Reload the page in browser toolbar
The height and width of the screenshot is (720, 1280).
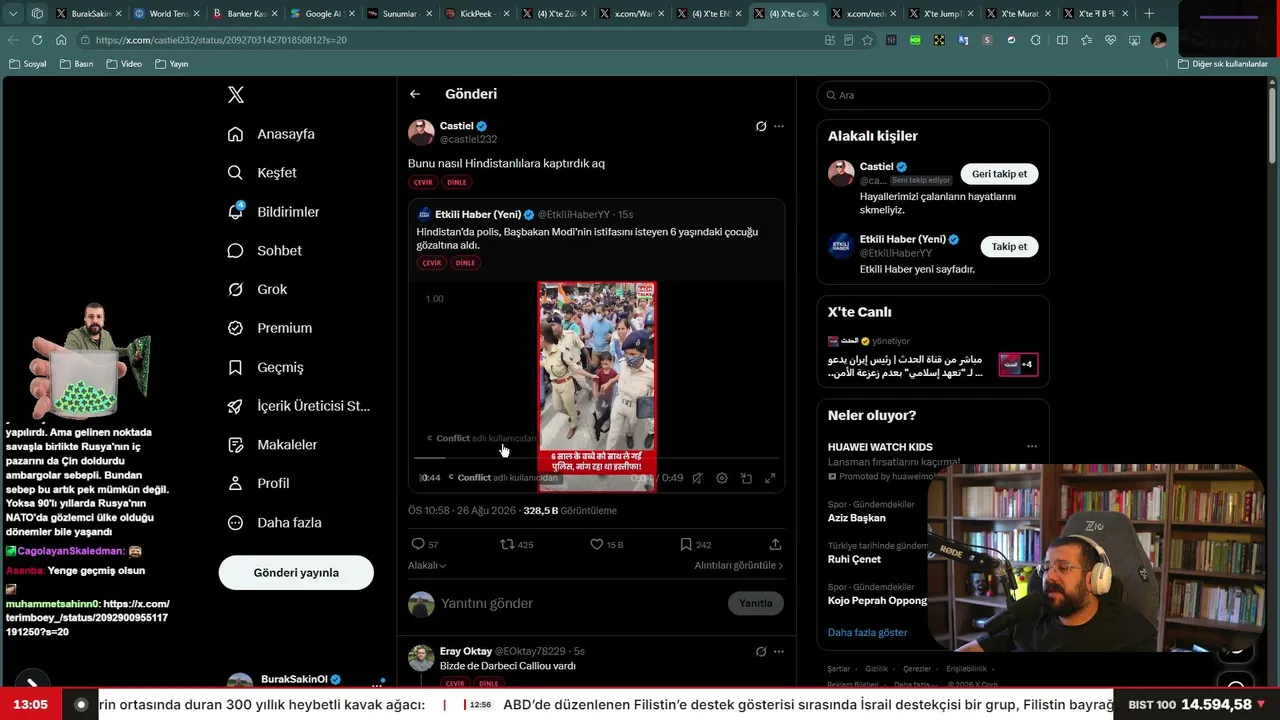coord(37,40)
